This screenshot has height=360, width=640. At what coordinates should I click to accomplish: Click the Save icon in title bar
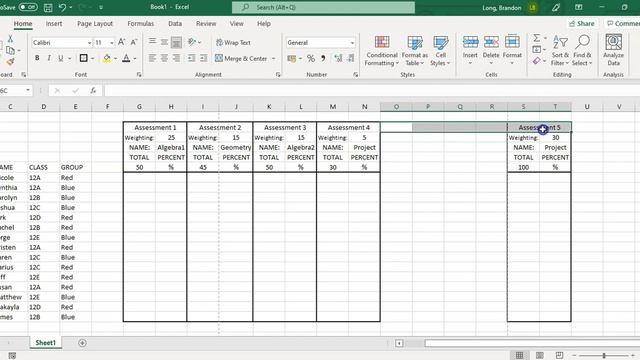pos(48,7)
